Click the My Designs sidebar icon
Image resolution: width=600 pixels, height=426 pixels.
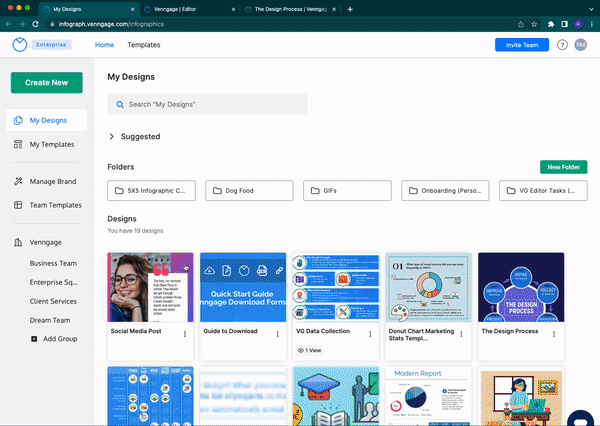click(x=18, y=120)
